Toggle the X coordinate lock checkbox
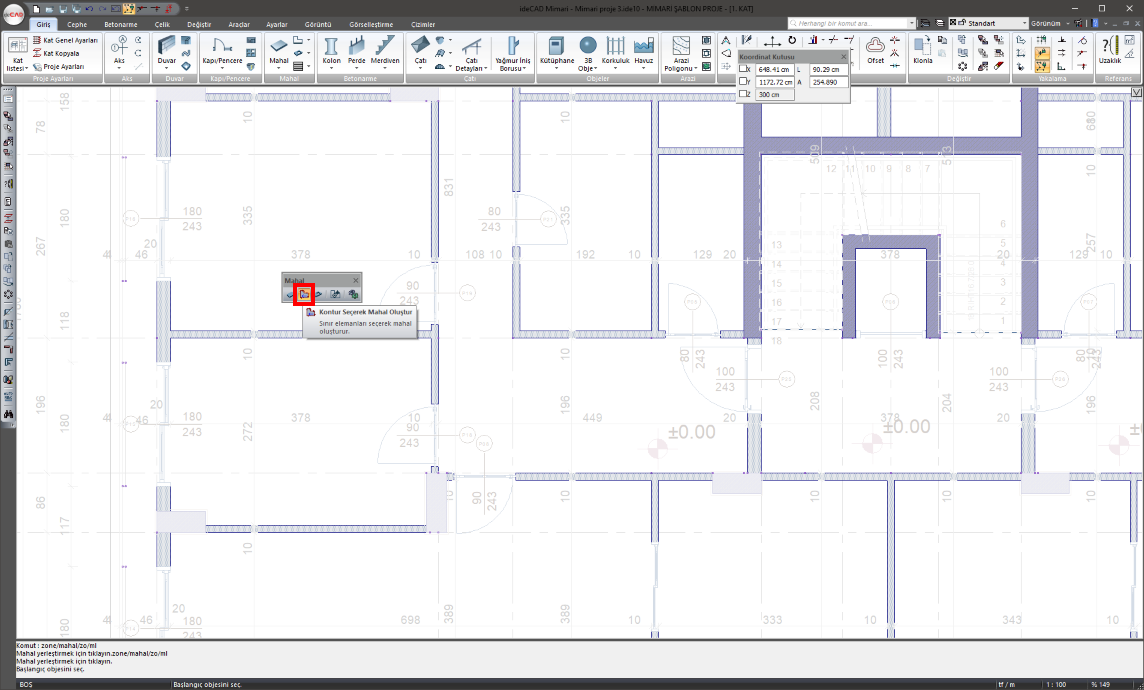The width and height of the screenshot is (1144, 690). [x=744, y=69]
